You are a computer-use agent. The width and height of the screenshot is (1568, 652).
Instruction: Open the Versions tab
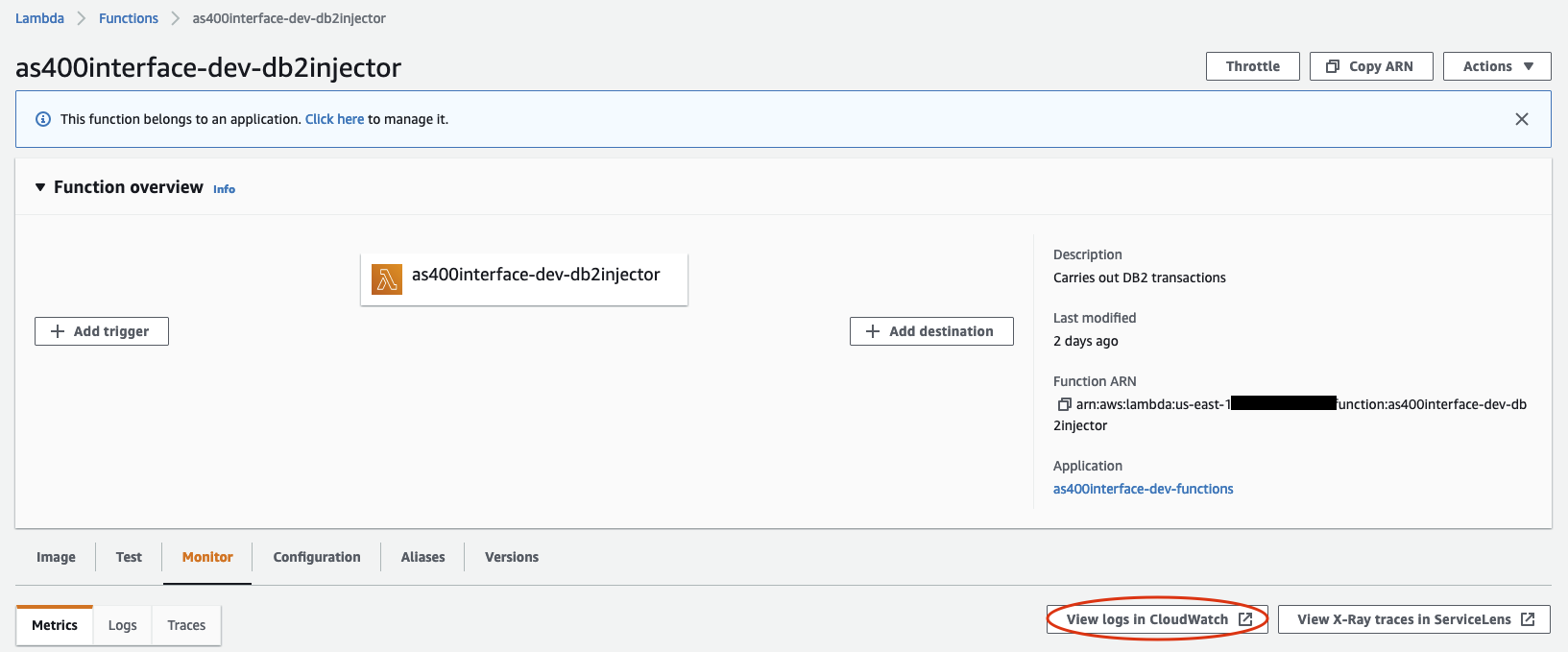[x=512, y=557]
